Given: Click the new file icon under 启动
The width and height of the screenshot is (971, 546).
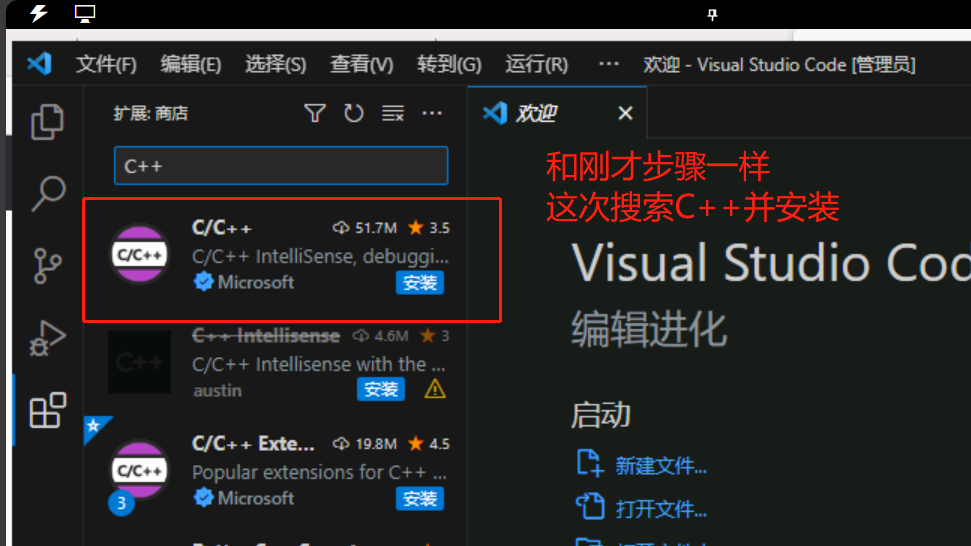Looking at the screenshot, I should coord(590,464).
